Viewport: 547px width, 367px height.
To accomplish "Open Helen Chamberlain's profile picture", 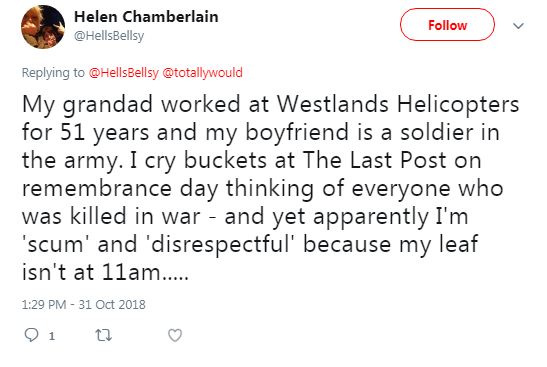I will click(43, 27).
